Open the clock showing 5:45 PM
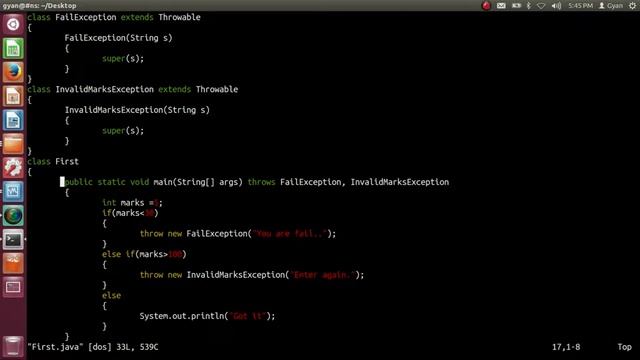This screenshot has width=640, height=360. click(x=580, y=6)
